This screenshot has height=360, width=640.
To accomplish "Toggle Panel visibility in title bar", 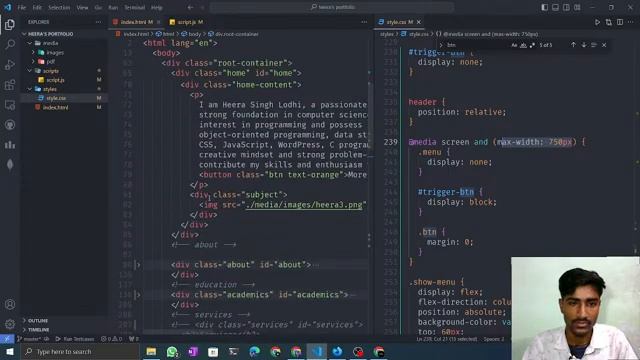I will [x=556, y=7].
